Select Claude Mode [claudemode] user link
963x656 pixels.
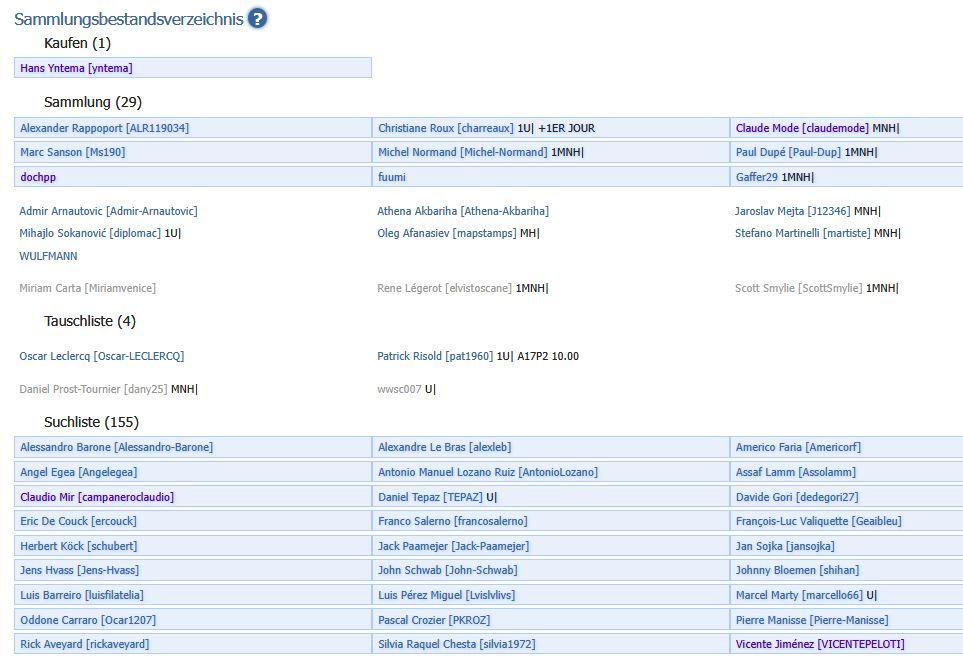[802, 128]
